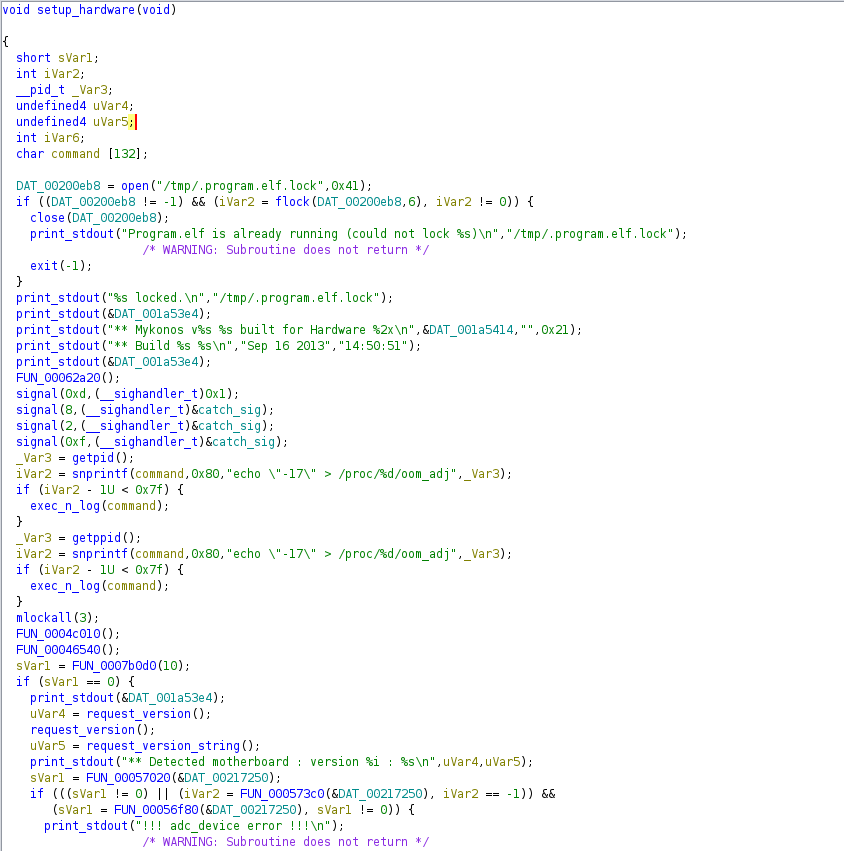Select the FUN_0007b0d0 function call
This screenshot has width=844, height=851.
(x=114, y=666)
